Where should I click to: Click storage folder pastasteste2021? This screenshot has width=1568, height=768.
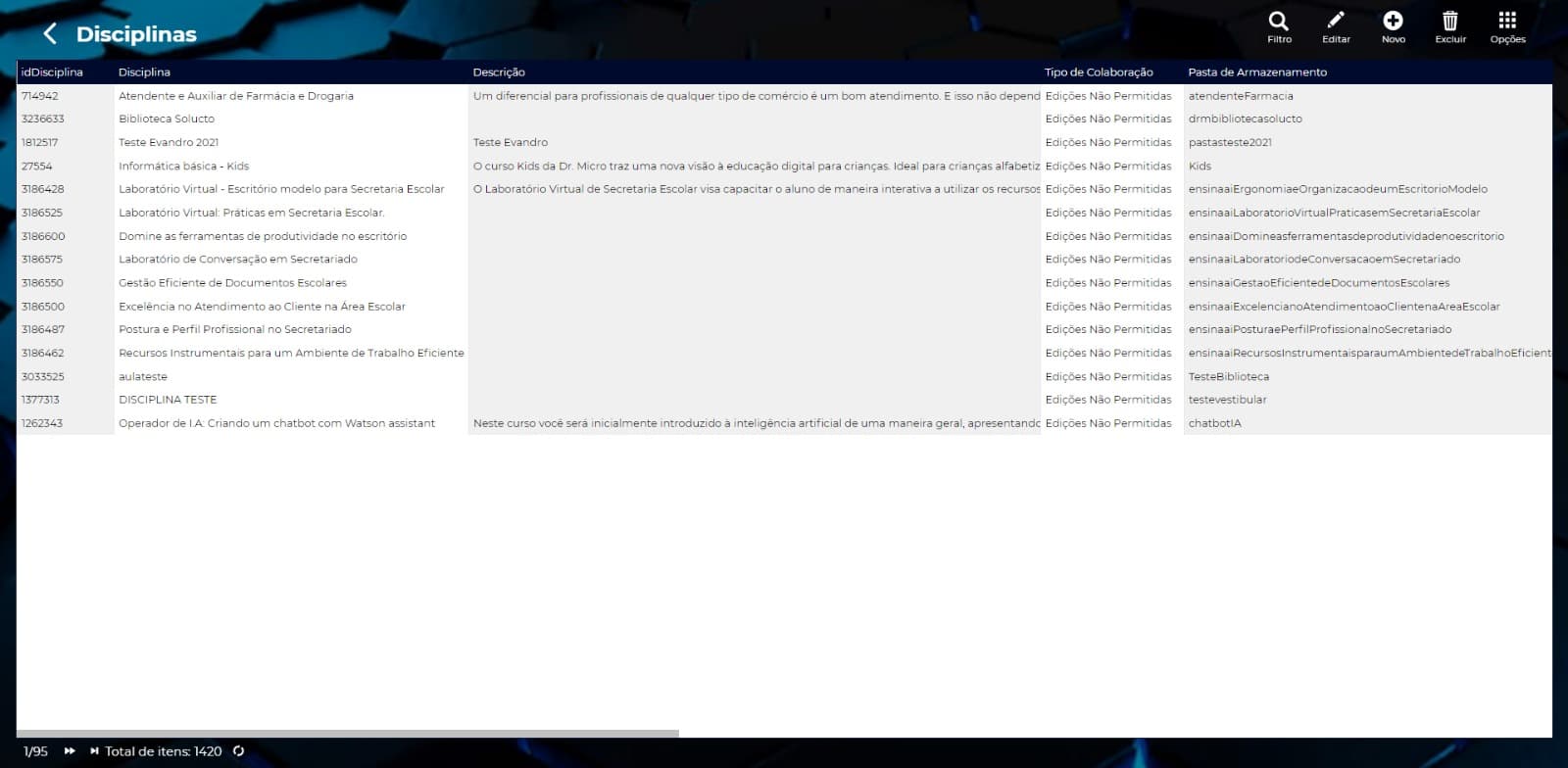(x=1230, y=142)
